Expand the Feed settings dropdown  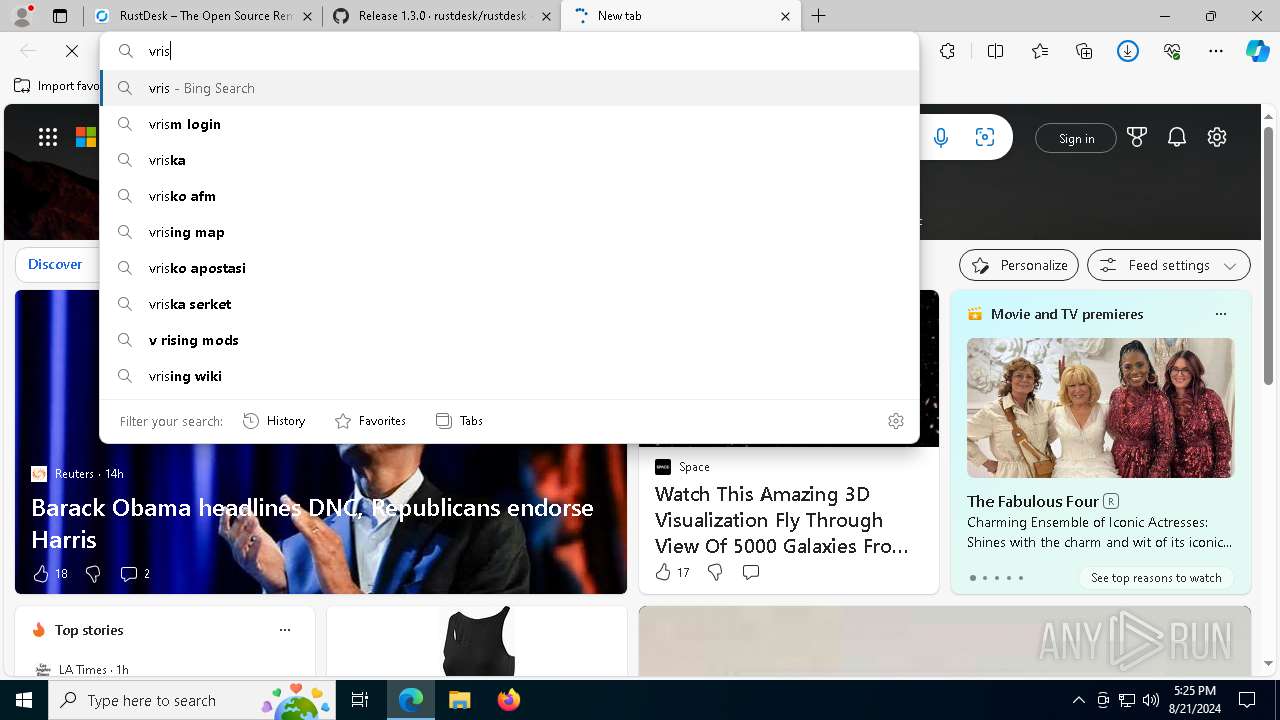[x=1169, y=265]
